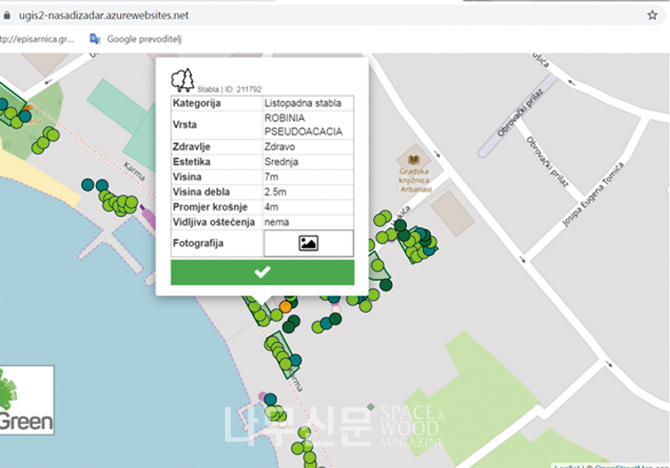Click the Listopadna stabla category value
Viewport: 670px width, 468px height.
click(308, 103)
